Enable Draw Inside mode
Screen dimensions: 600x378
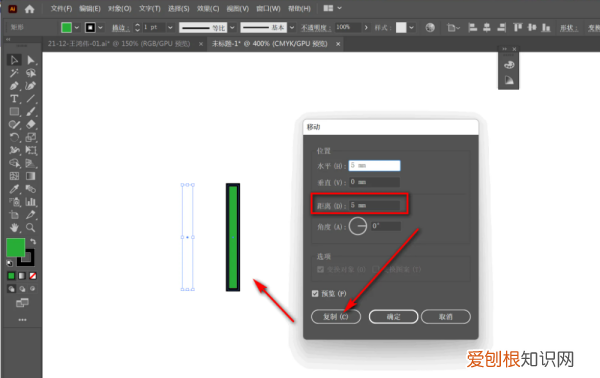tap(33, 289)
